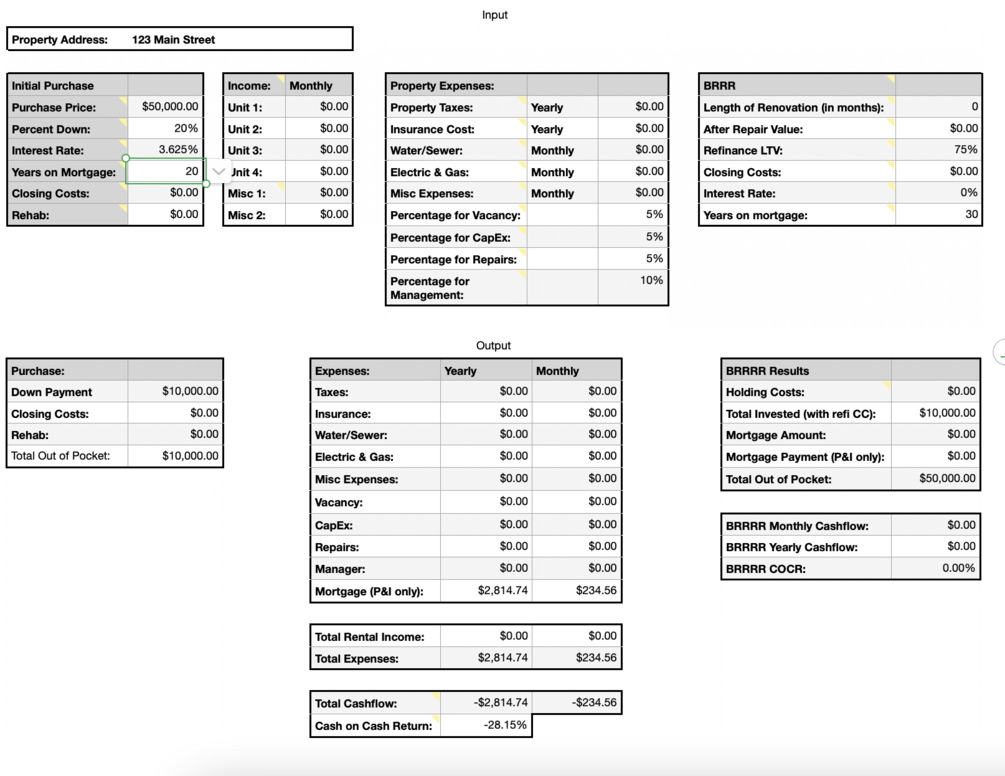Click the Mortgage (P&I only) yearly value $2,814.74

click(x=486, y=591)
